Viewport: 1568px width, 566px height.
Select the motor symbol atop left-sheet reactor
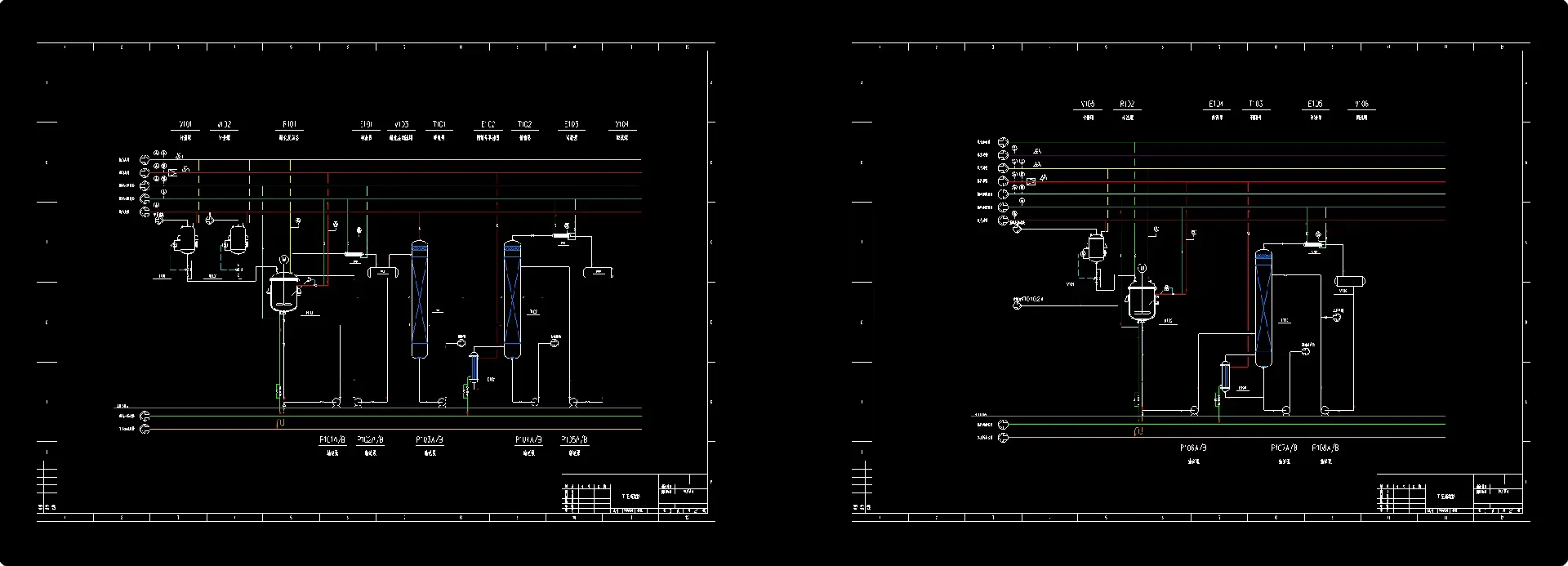283,260
